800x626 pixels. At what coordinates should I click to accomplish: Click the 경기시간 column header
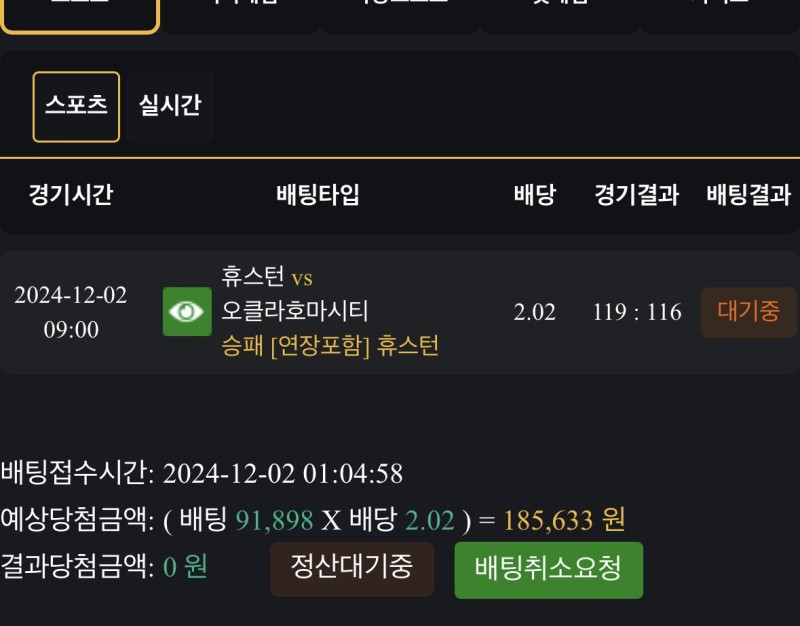click(71, 195)
